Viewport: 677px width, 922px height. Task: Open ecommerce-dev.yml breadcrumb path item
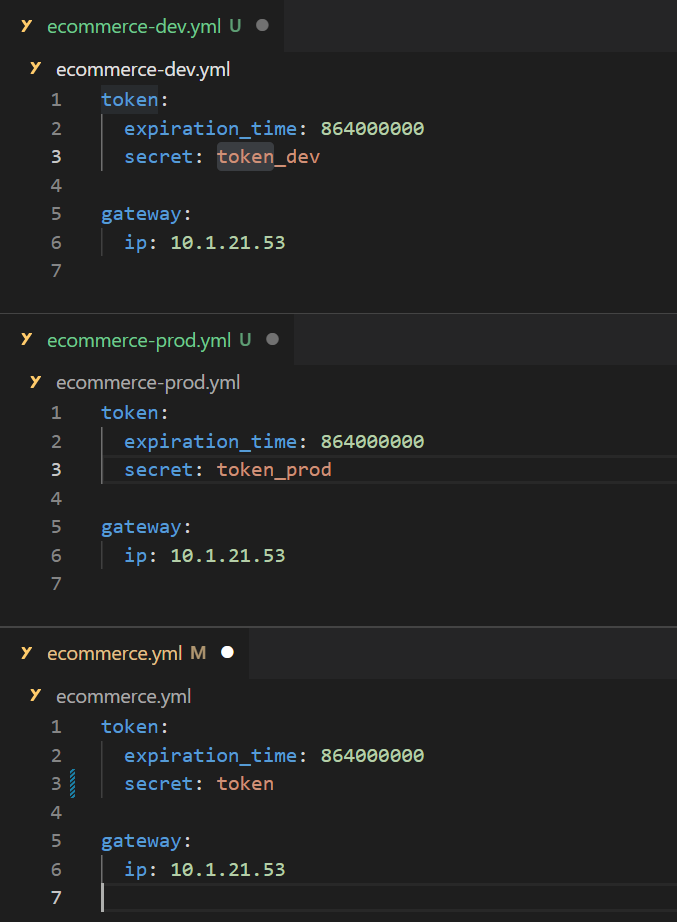[143, 69]
